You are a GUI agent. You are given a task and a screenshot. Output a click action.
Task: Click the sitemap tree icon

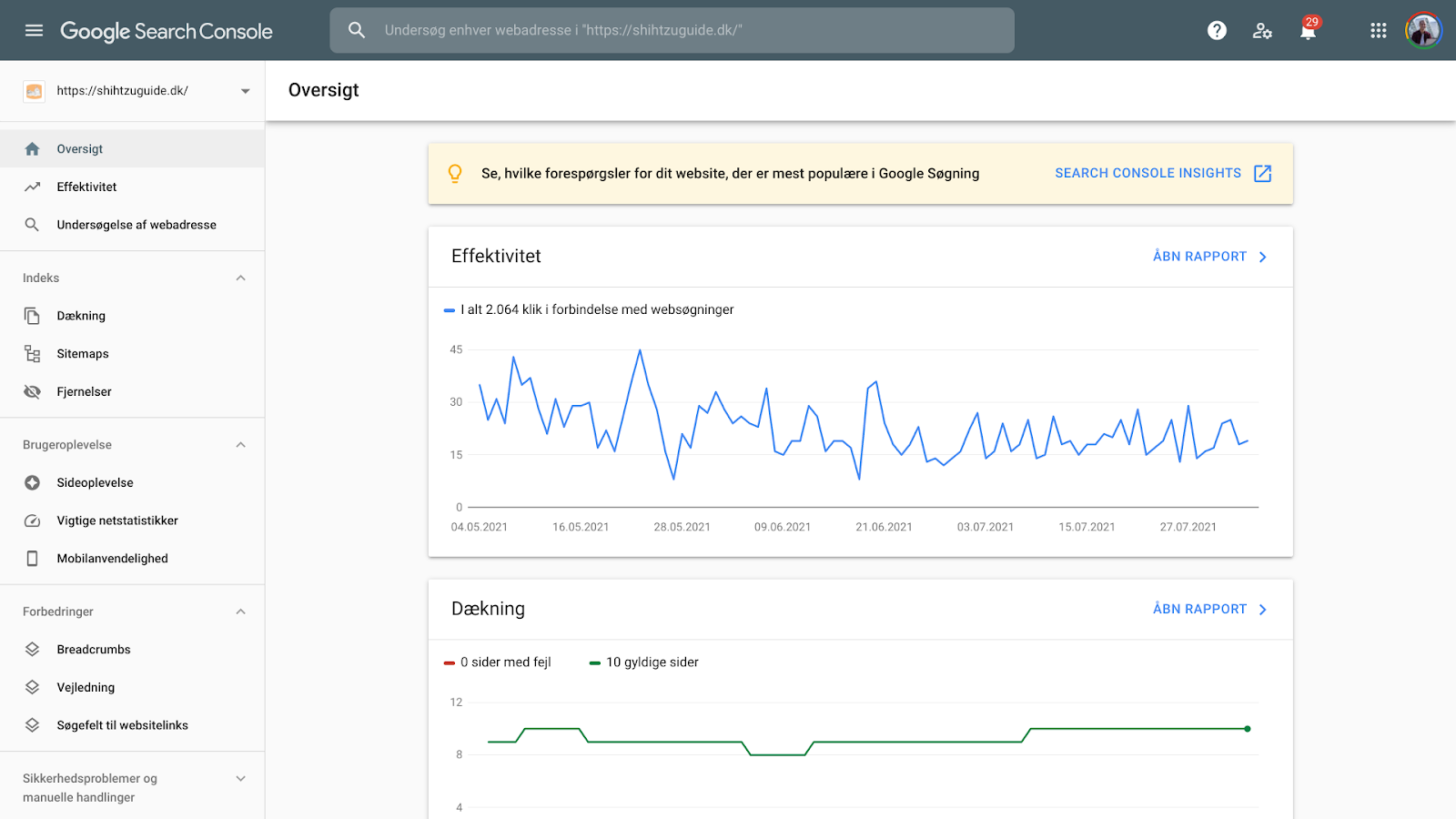(x=32, y=354)
